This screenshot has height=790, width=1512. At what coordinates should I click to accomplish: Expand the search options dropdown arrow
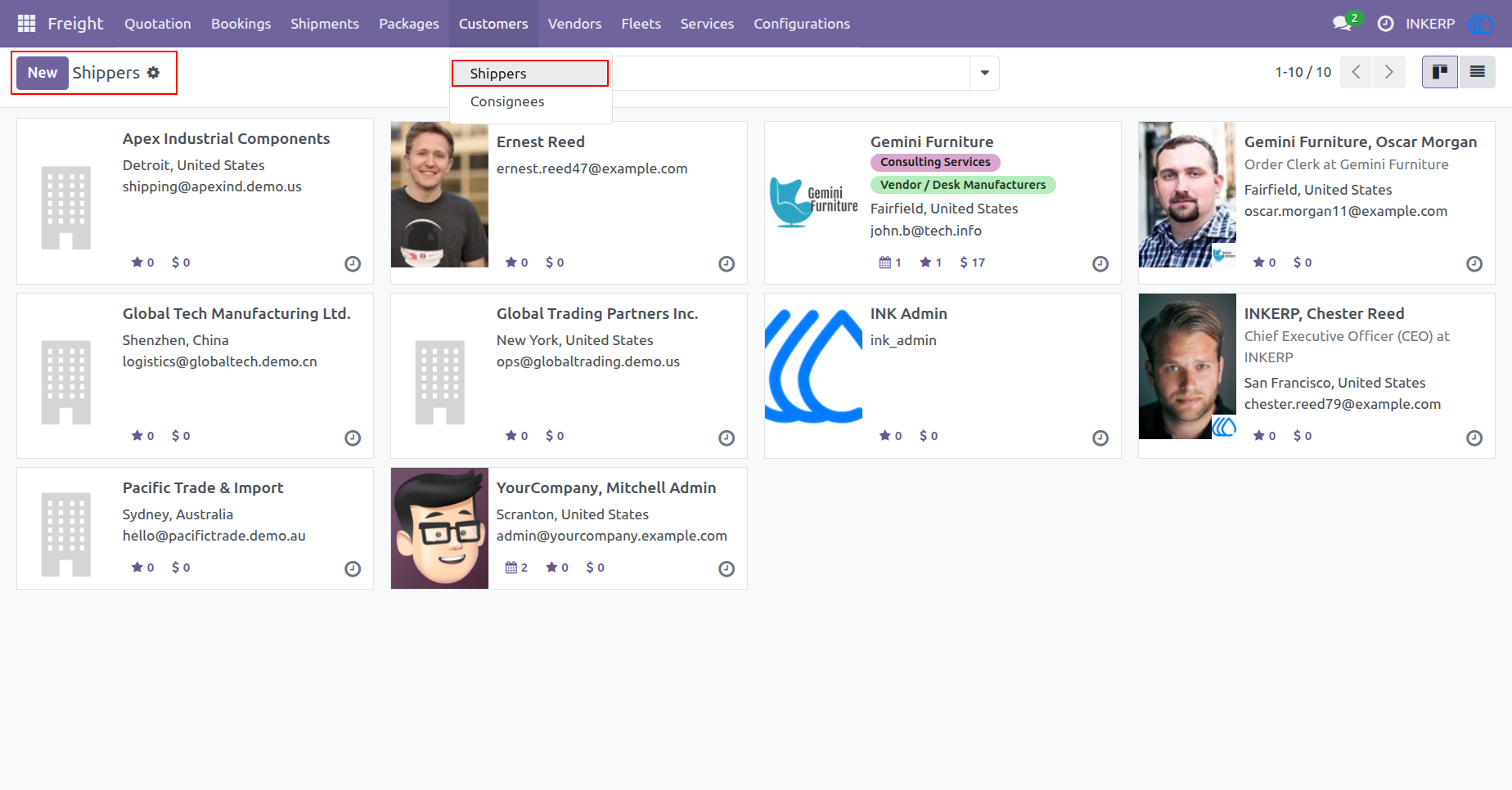tap(984, 73)
